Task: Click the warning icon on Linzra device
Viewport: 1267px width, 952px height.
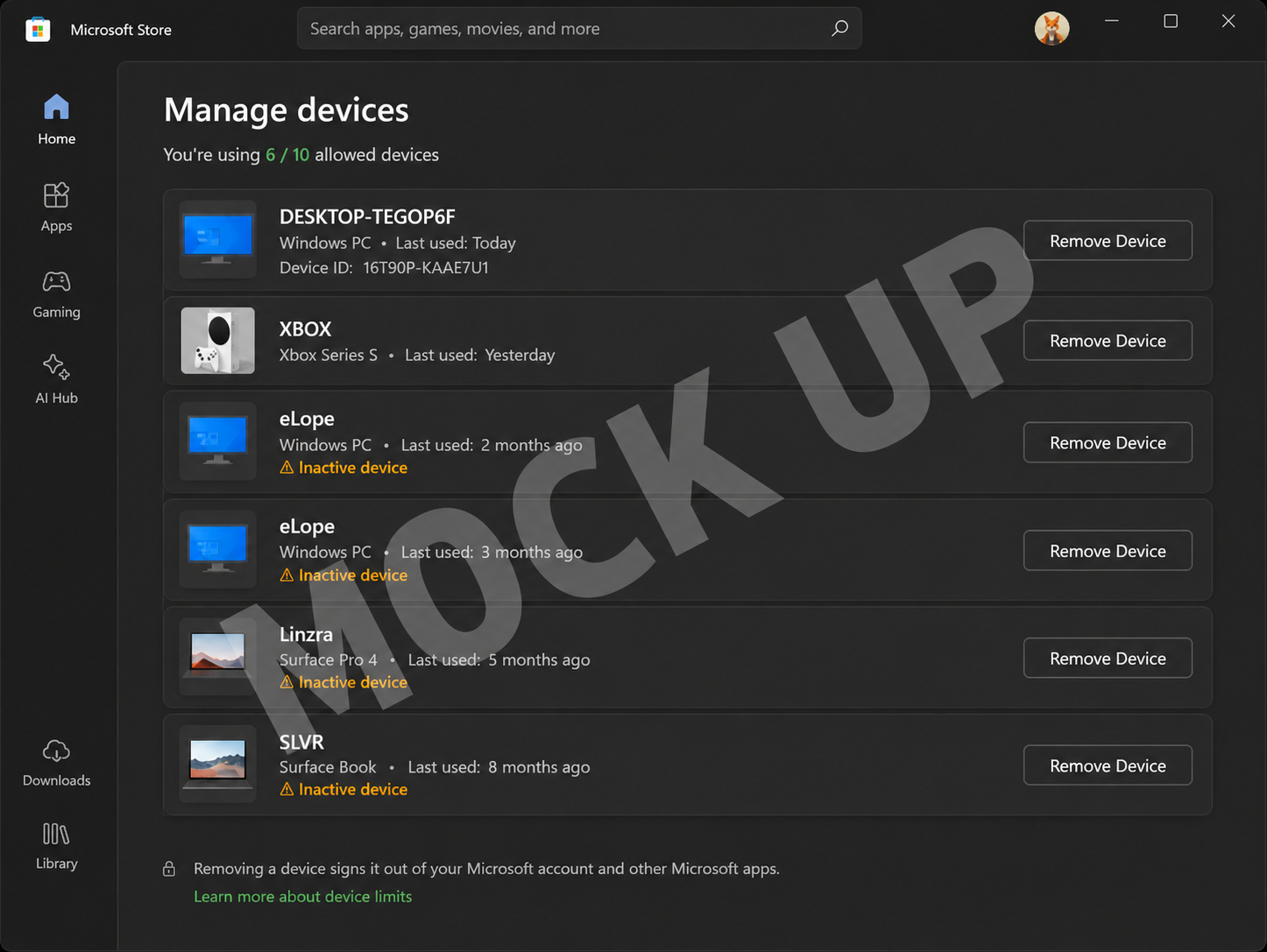Action: [287, 682]
